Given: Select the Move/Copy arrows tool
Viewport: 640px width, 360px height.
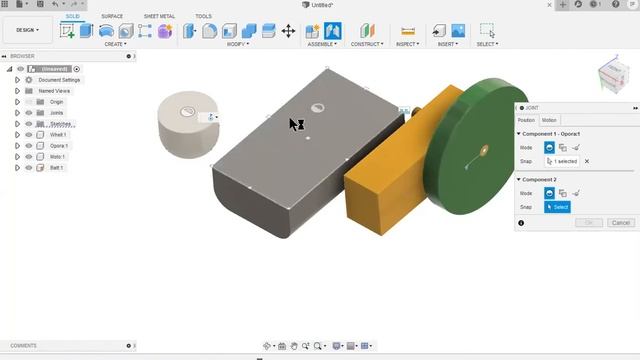Looking at the screenshot, I should (289, 31).
